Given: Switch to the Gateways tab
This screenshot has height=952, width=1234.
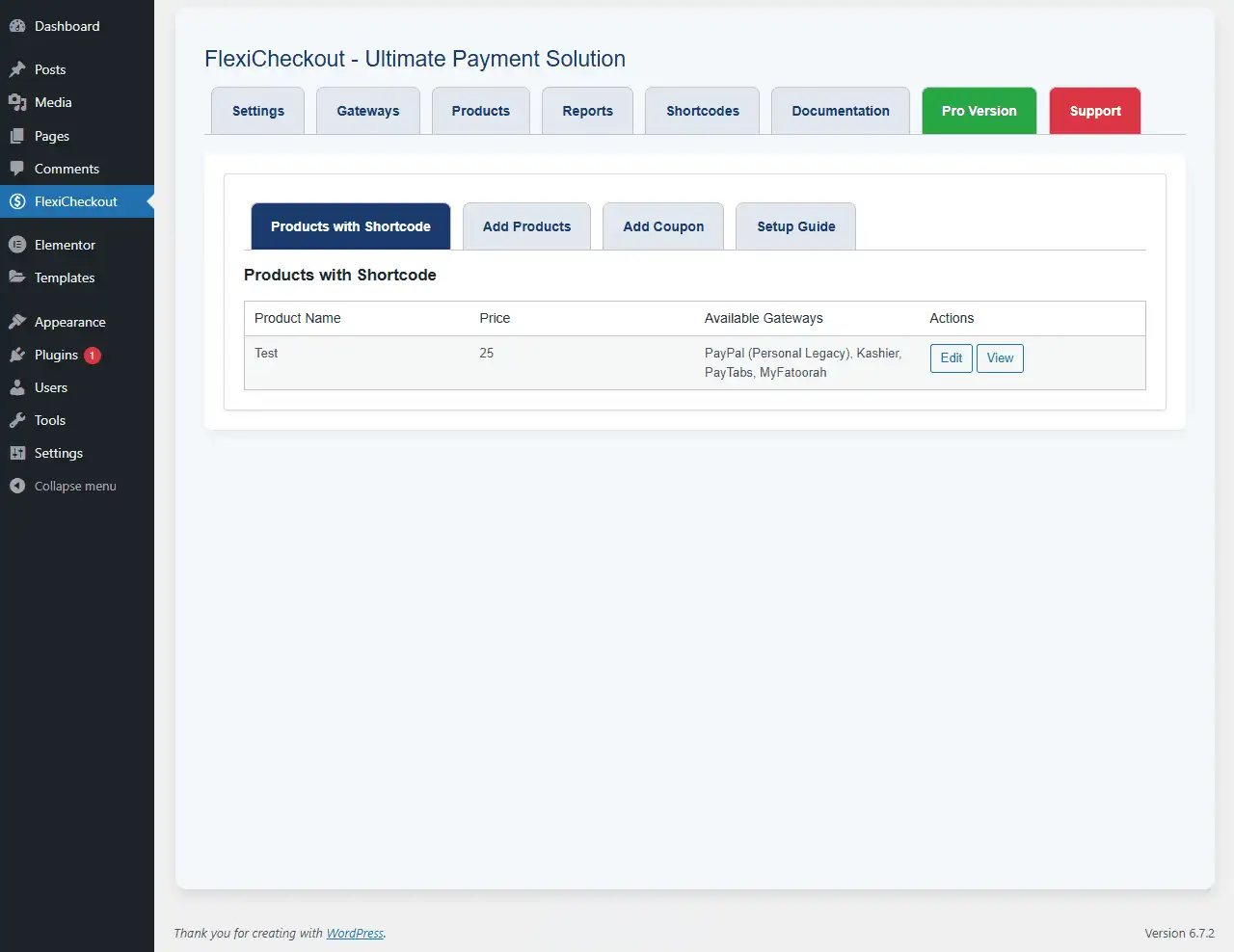Looking at the screenshot, I should click(368, 111).
